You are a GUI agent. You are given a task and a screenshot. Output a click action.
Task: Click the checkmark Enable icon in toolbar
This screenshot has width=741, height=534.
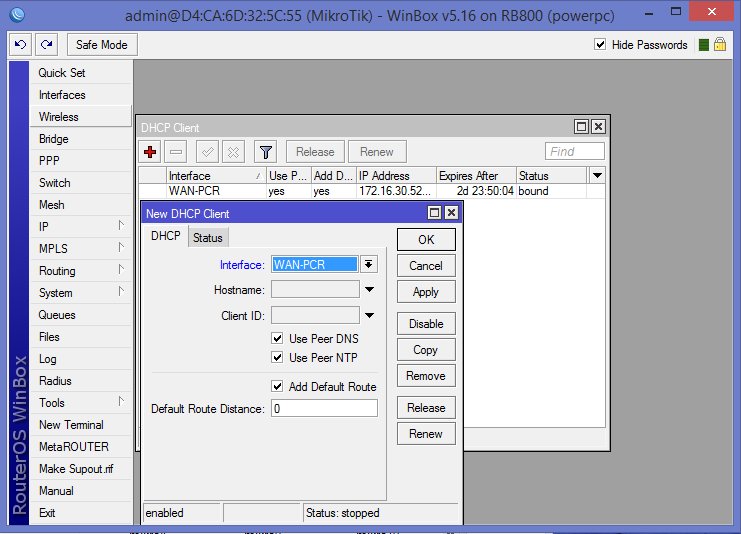pos(207,152)
